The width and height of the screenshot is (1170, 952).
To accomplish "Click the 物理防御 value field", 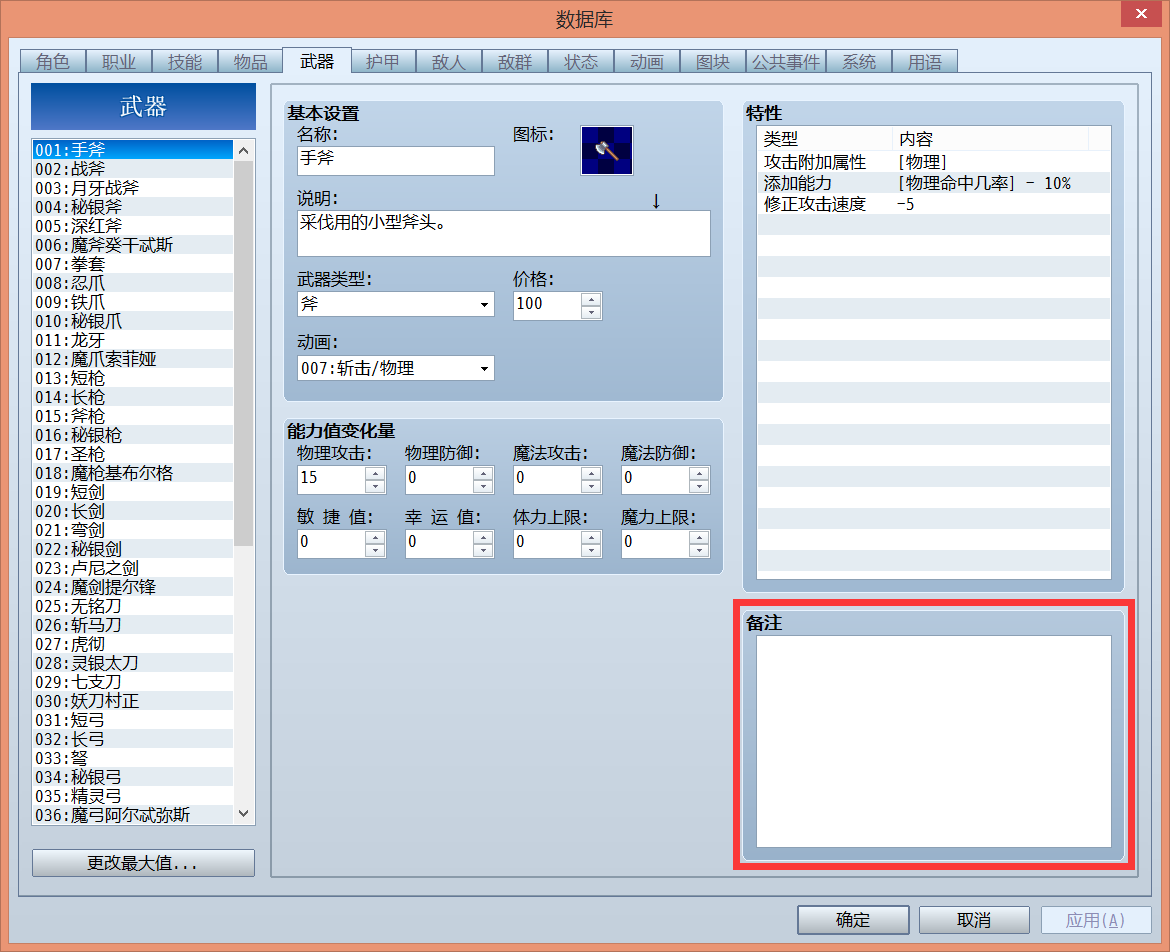I will pyautogui.click(x=439, y=480).
